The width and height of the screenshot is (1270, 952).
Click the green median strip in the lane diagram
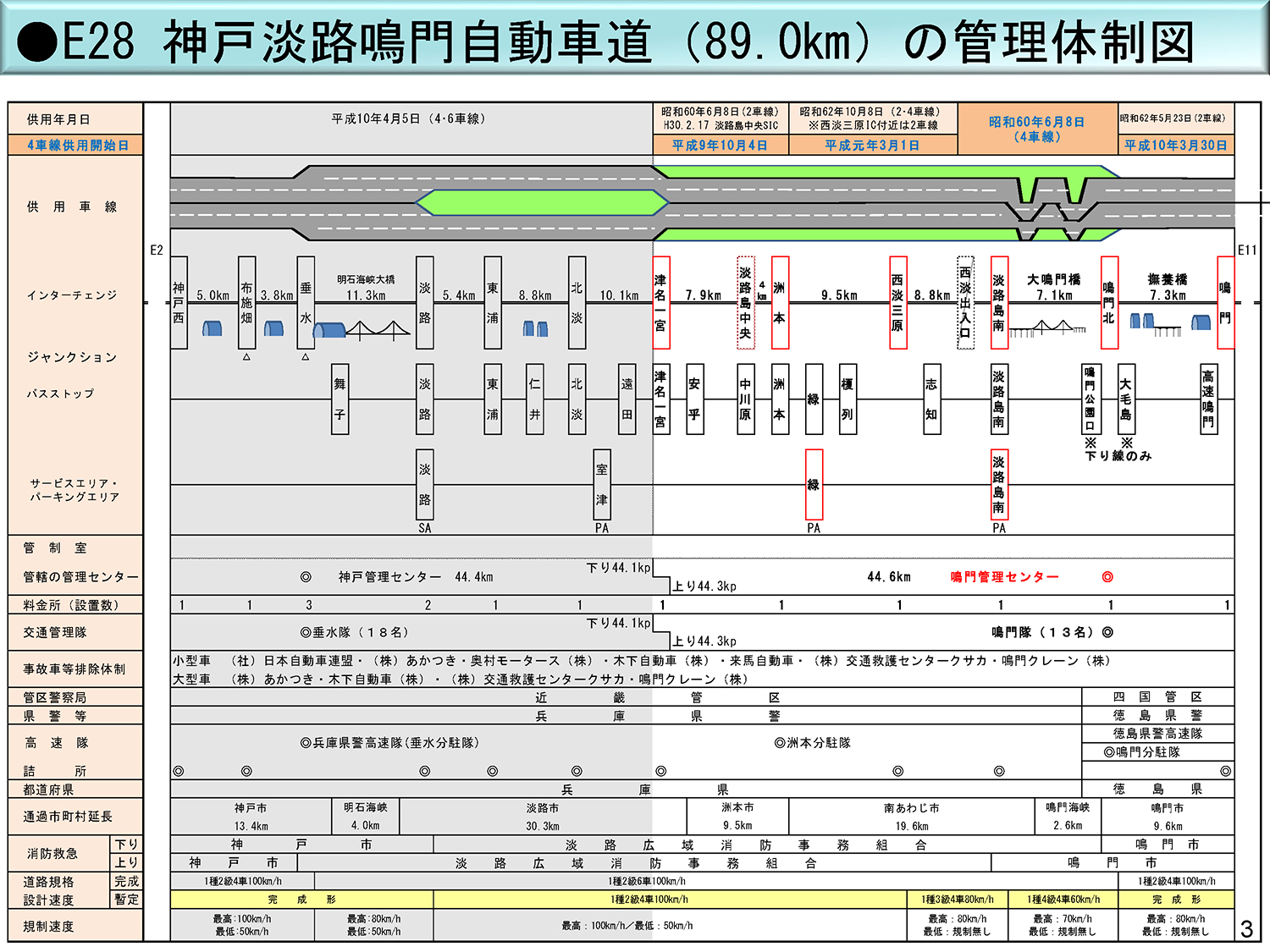(542, 203)
